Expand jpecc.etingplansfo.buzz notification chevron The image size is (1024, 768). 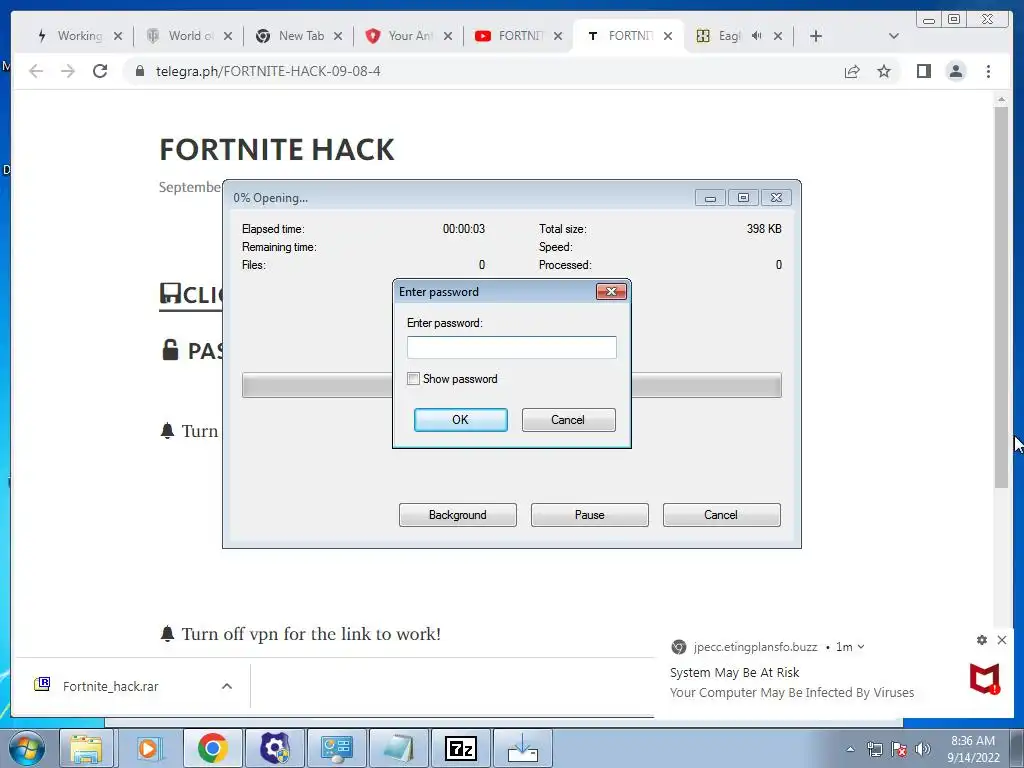861,647
